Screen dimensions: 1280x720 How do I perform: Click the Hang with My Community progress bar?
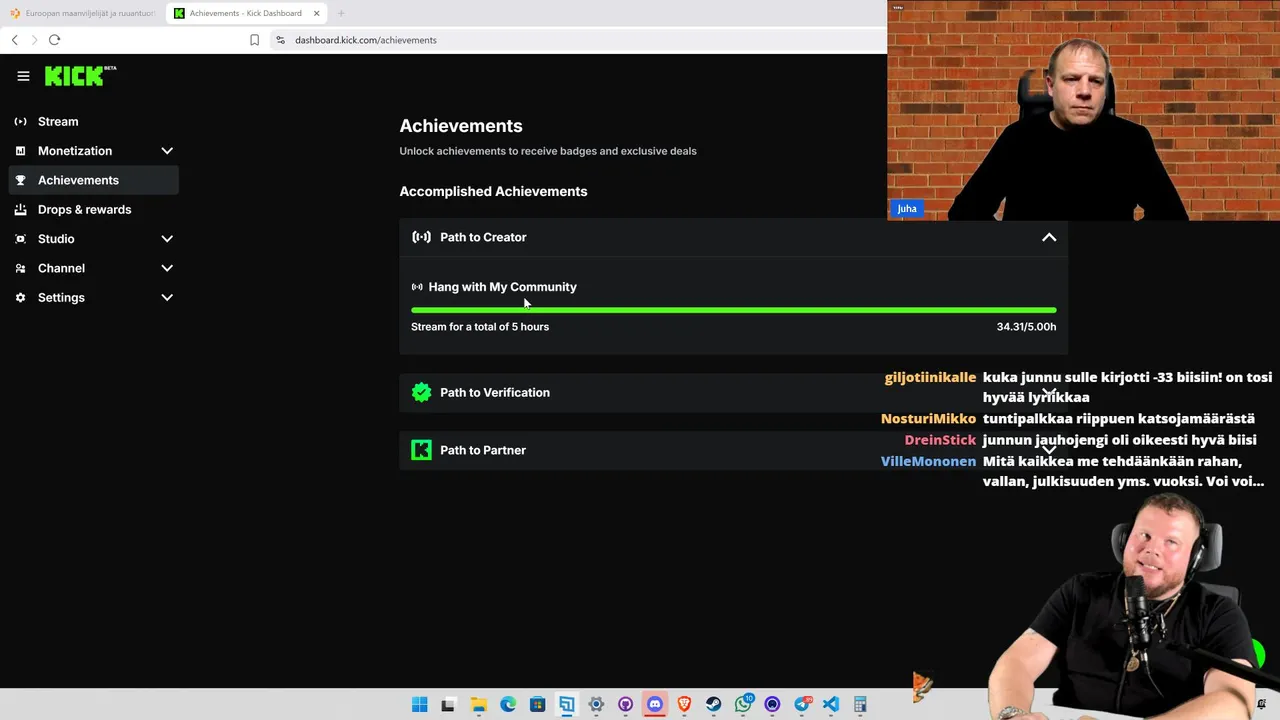pos(733,310)
